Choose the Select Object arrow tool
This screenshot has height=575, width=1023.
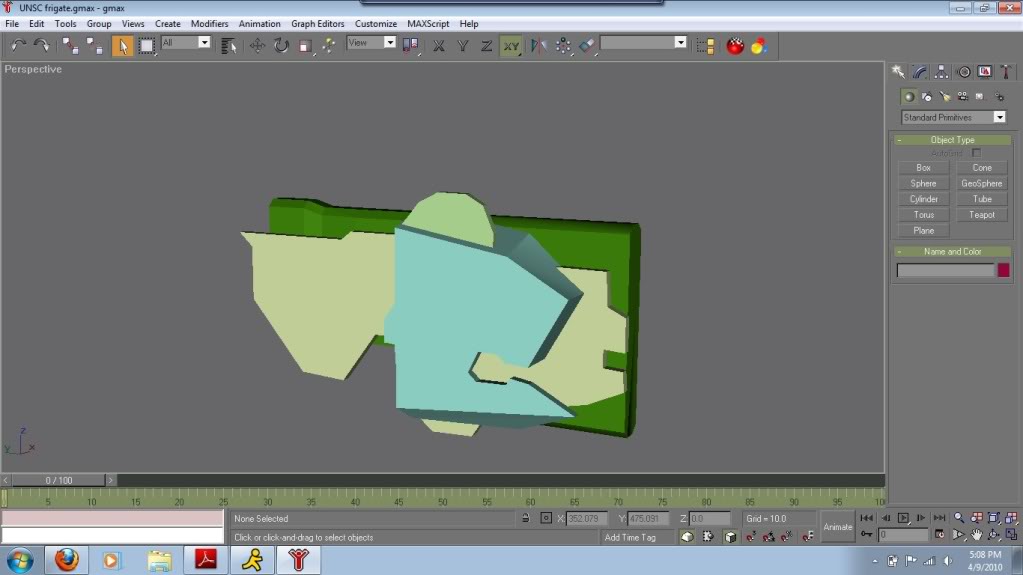coord(122,46)
